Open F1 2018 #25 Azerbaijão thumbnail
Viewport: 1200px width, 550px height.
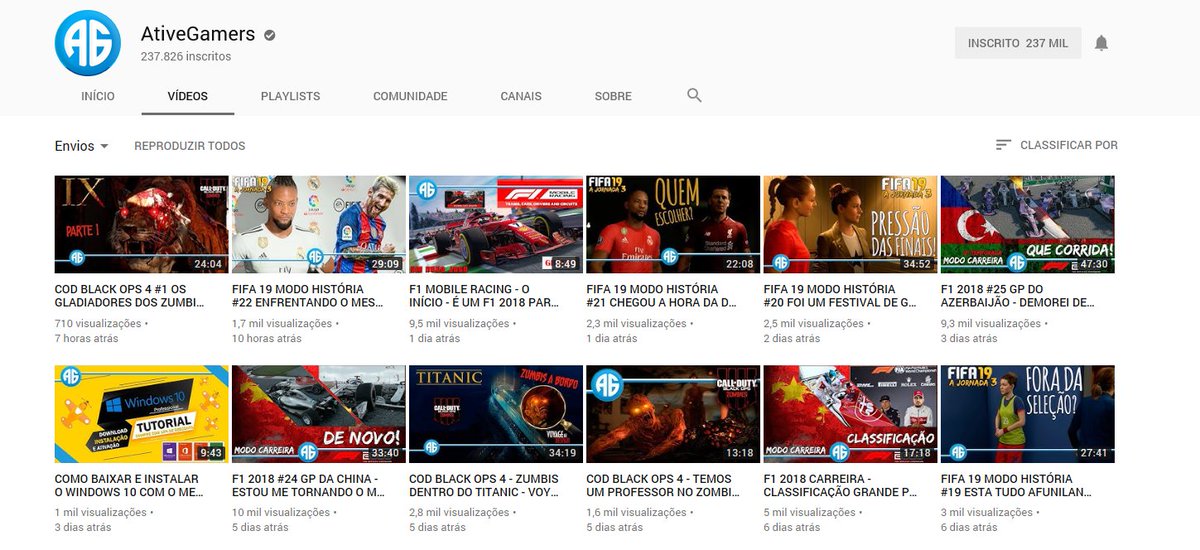[1028, 224]
